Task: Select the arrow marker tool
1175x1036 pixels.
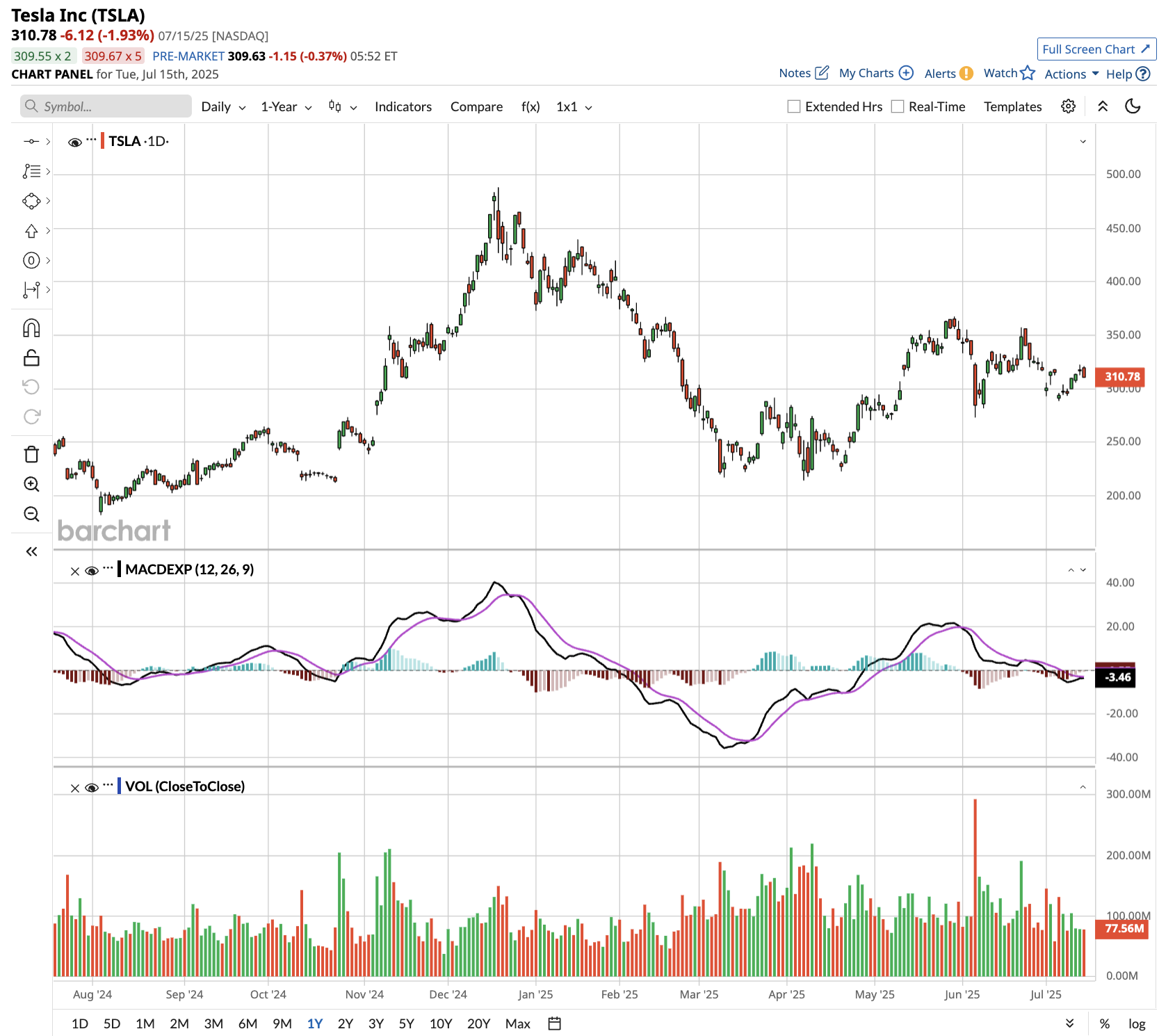Action: click(31, 231)
